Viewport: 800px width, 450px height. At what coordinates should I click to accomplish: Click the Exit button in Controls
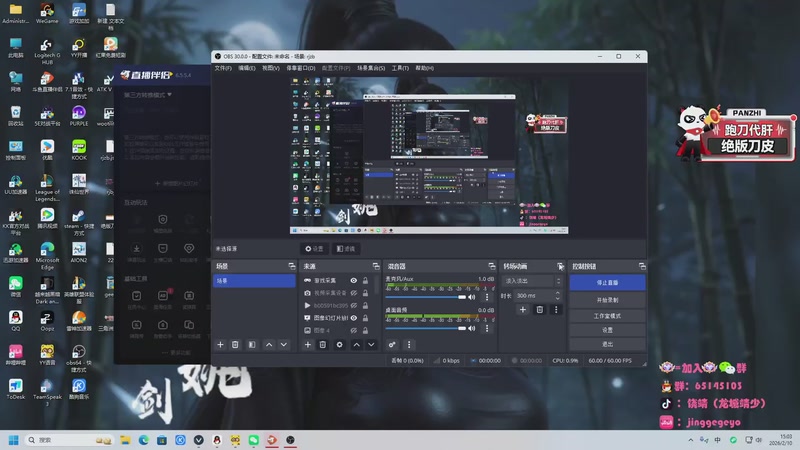607,344
